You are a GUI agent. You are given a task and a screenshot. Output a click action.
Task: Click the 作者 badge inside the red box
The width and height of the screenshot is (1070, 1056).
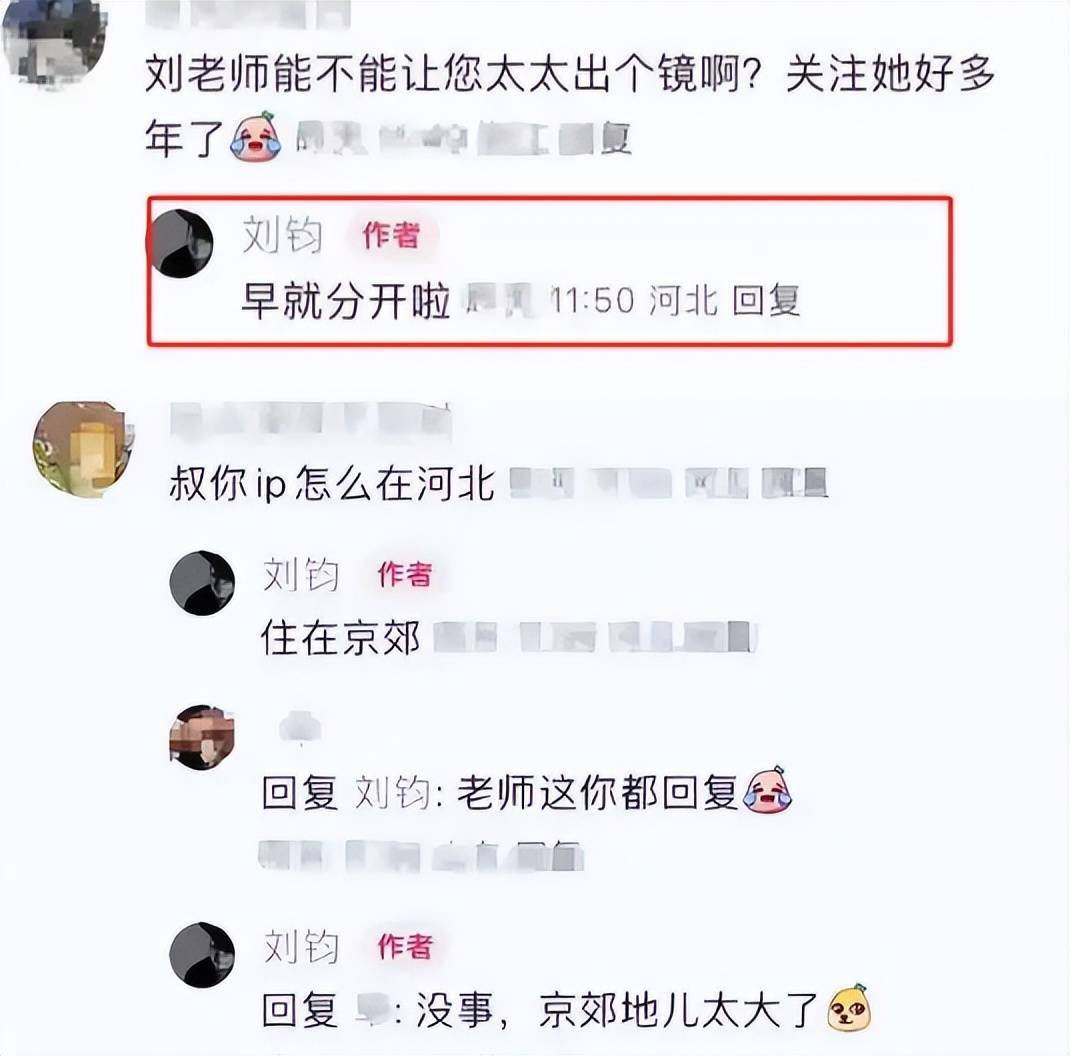click(x=391, y=235)
